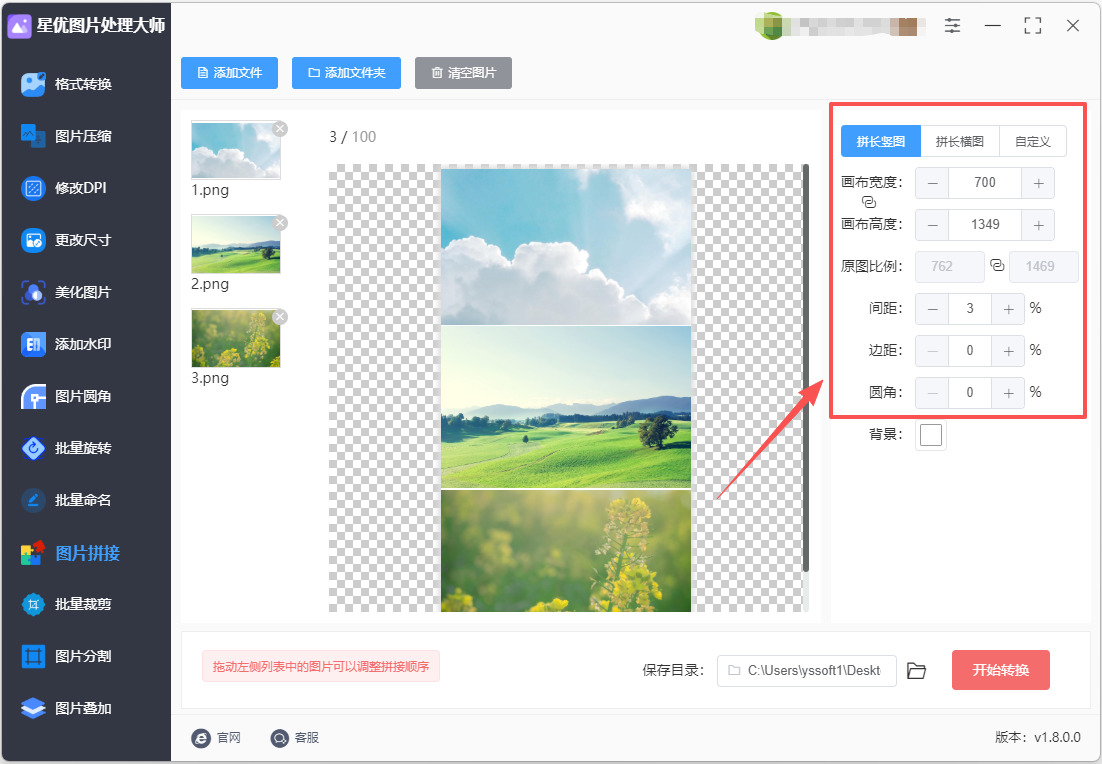Viewport: 1102px width, 764px height.
Task: Select the 3.png yellow flowers thumbnail
Action: 235,339
